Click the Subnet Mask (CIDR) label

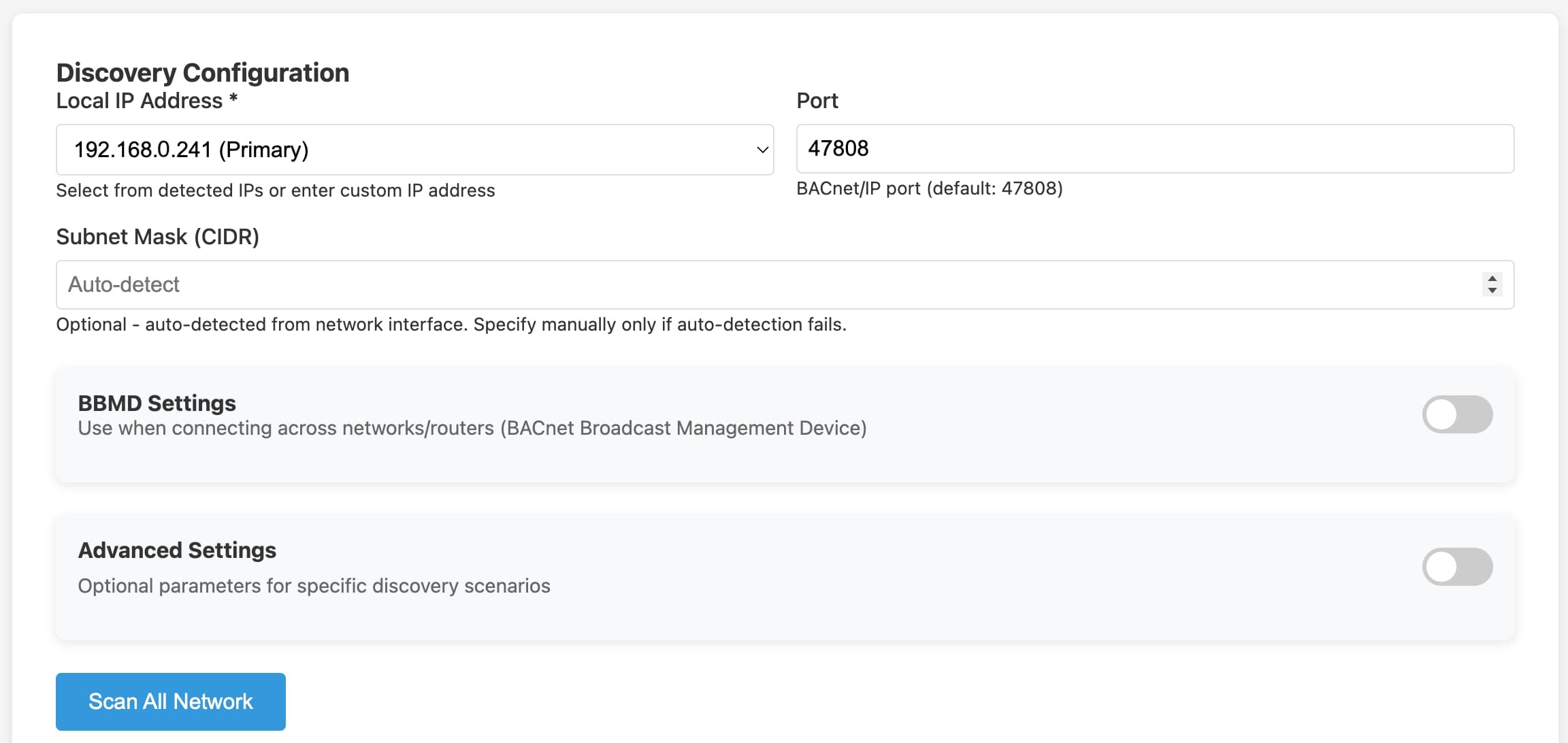coord(158,237)
